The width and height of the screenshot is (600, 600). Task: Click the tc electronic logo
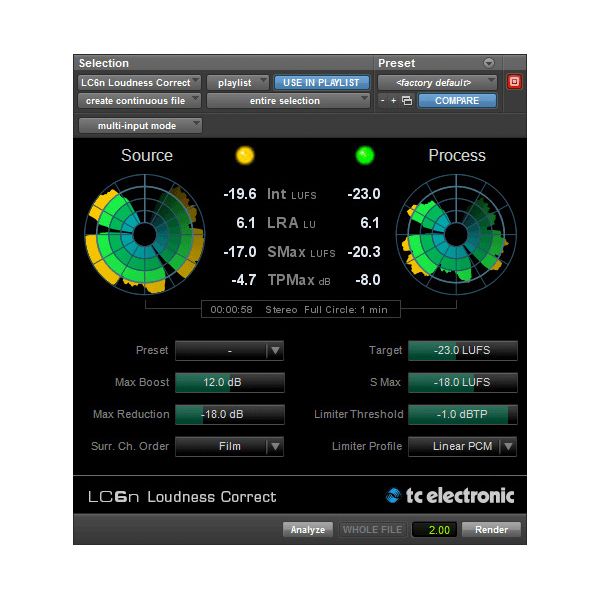[x=450, y=496]
